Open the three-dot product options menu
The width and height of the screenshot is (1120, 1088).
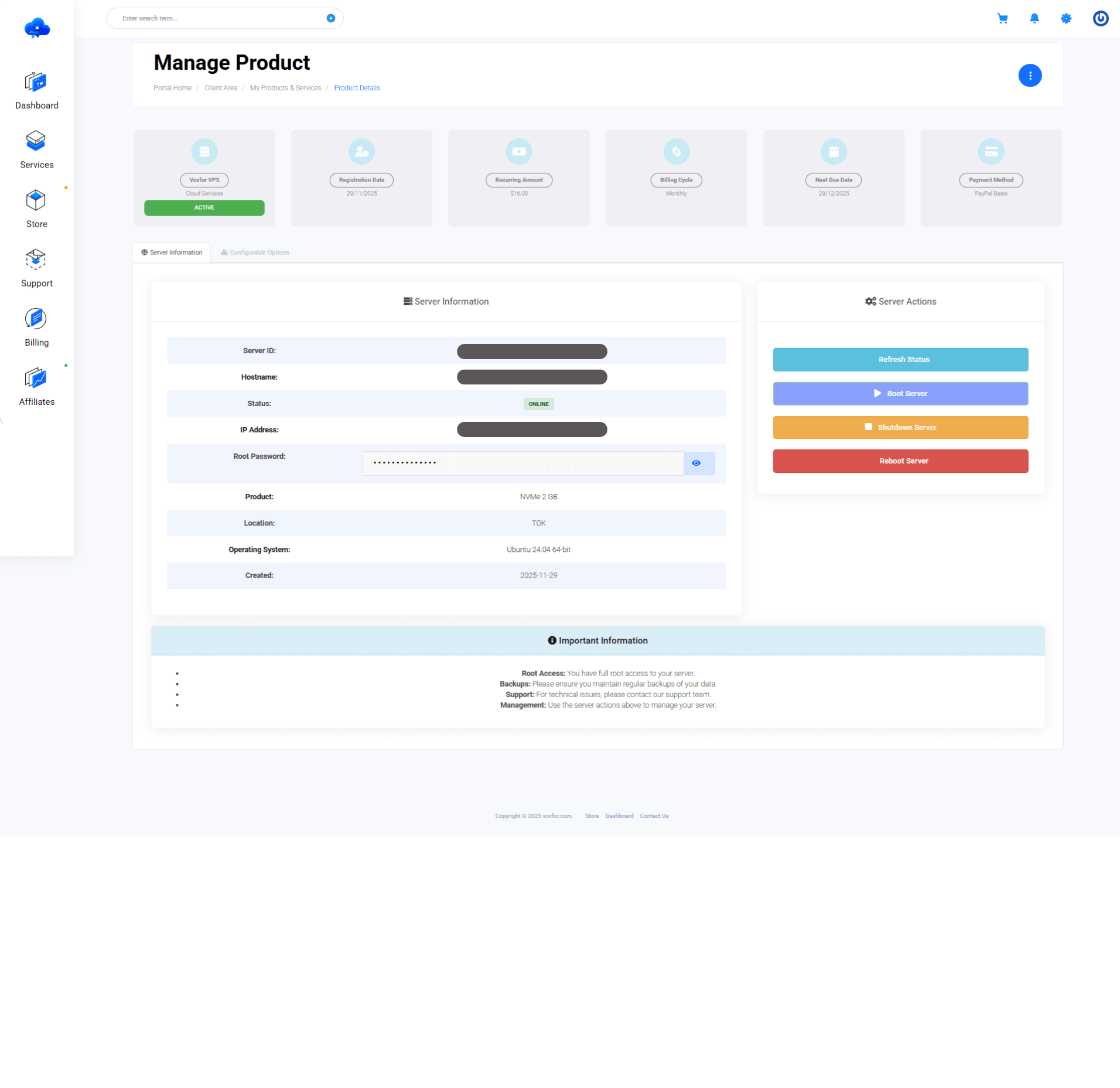pos(1029,76)
